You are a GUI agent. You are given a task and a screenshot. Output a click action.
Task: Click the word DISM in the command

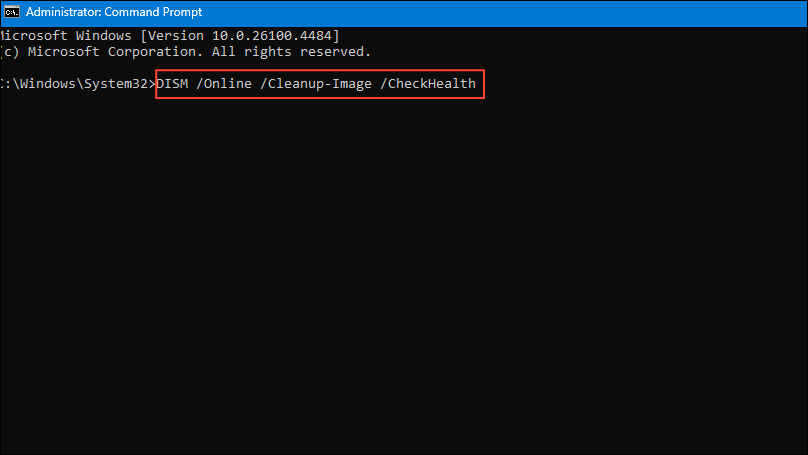click(173, 84)
